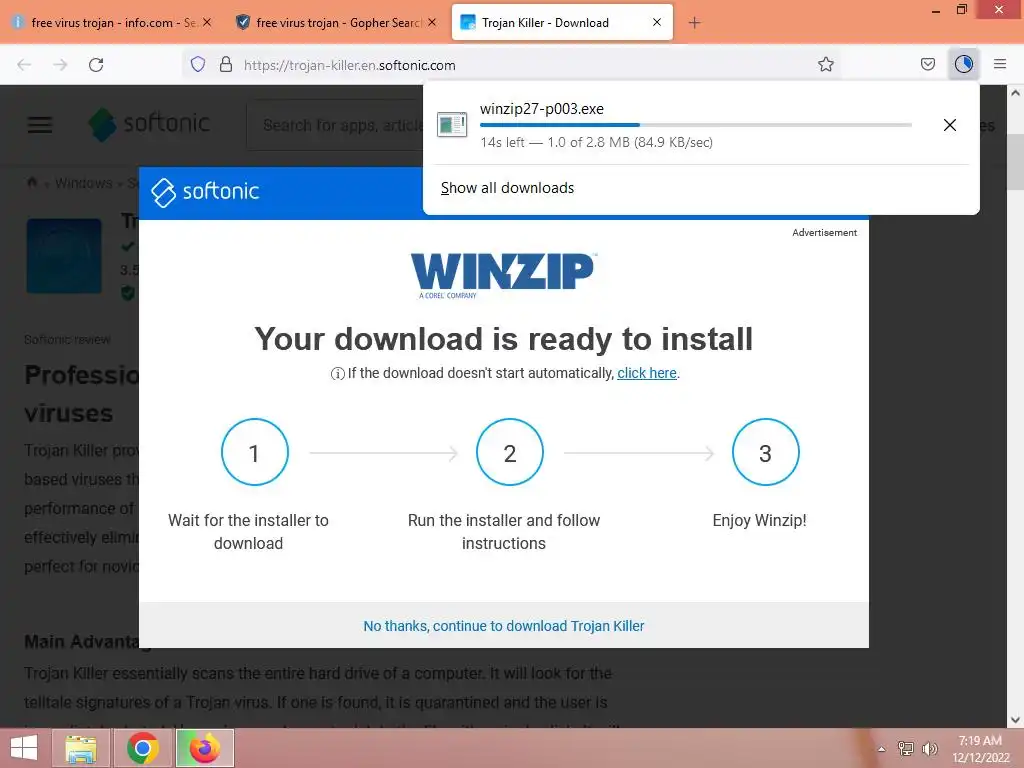Close the Gopher Search tab
Image resolution: width=1024 pixels, height=768 pixels.
(x=432, y=22)
